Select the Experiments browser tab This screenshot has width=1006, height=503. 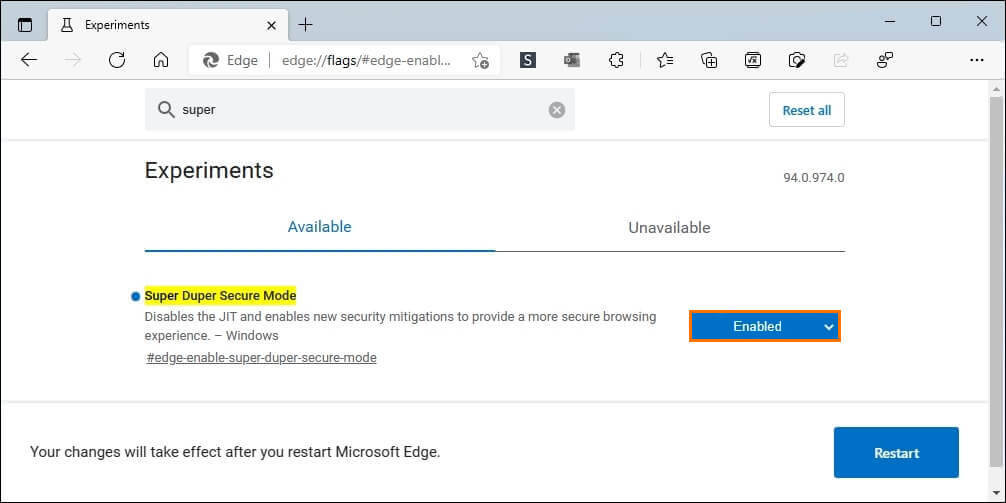coord(168,25)
